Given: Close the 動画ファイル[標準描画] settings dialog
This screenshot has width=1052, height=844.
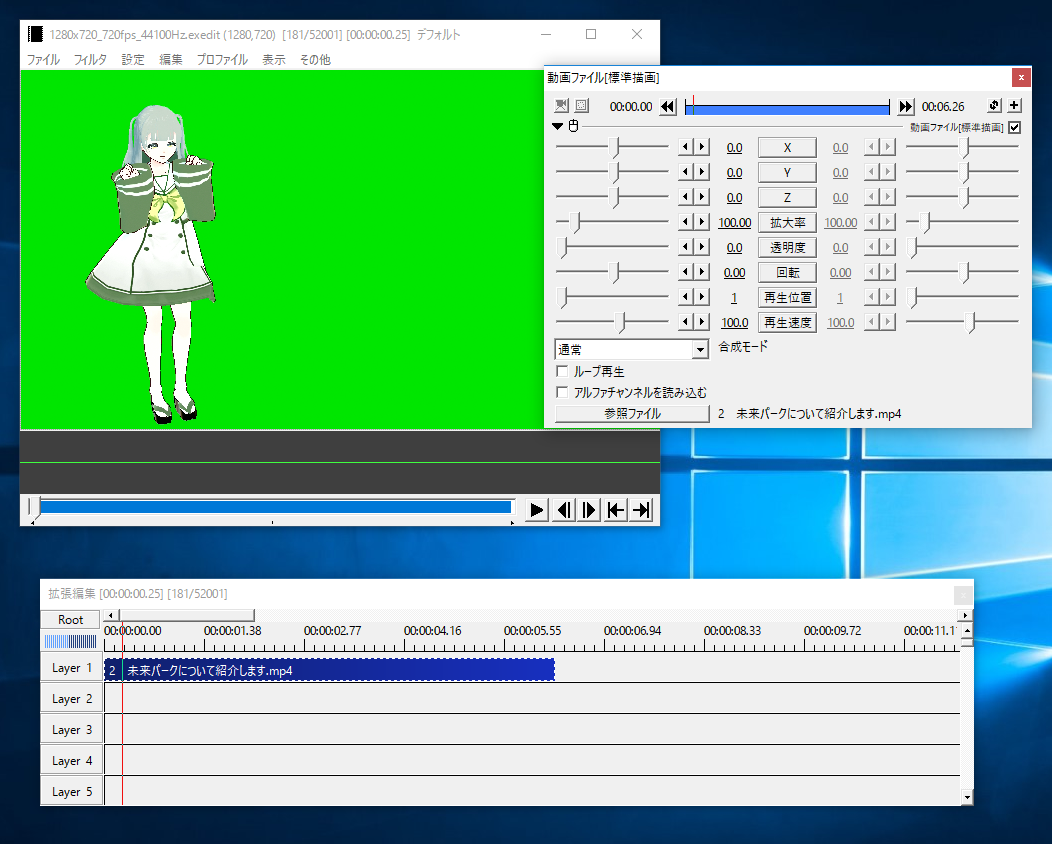Looking at the screenshot, I should pos(1021,78).
